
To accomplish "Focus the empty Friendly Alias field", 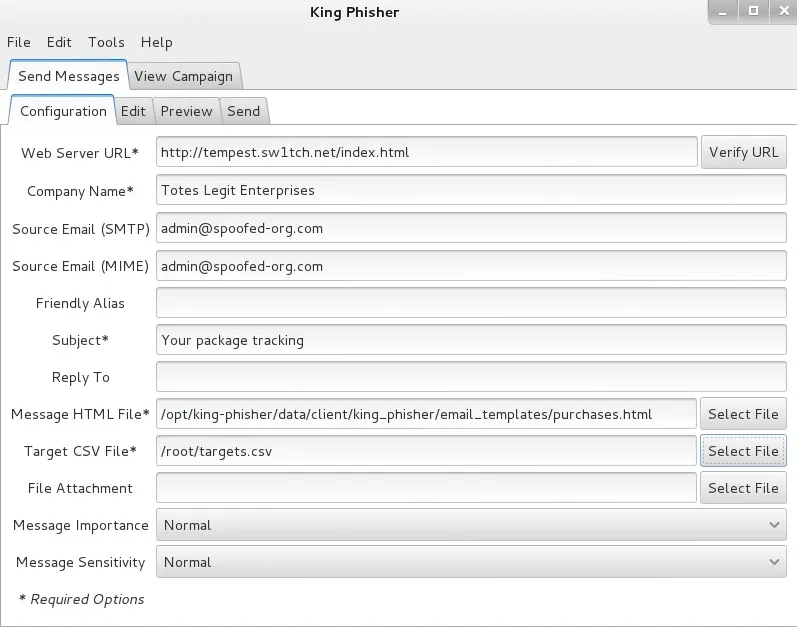I will (x=471, y=303).
